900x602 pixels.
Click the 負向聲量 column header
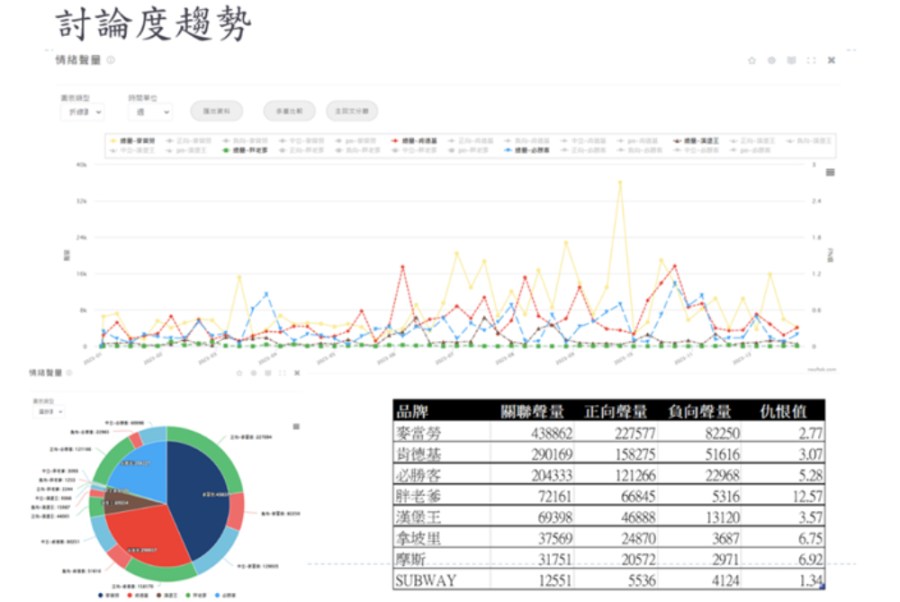699,411
